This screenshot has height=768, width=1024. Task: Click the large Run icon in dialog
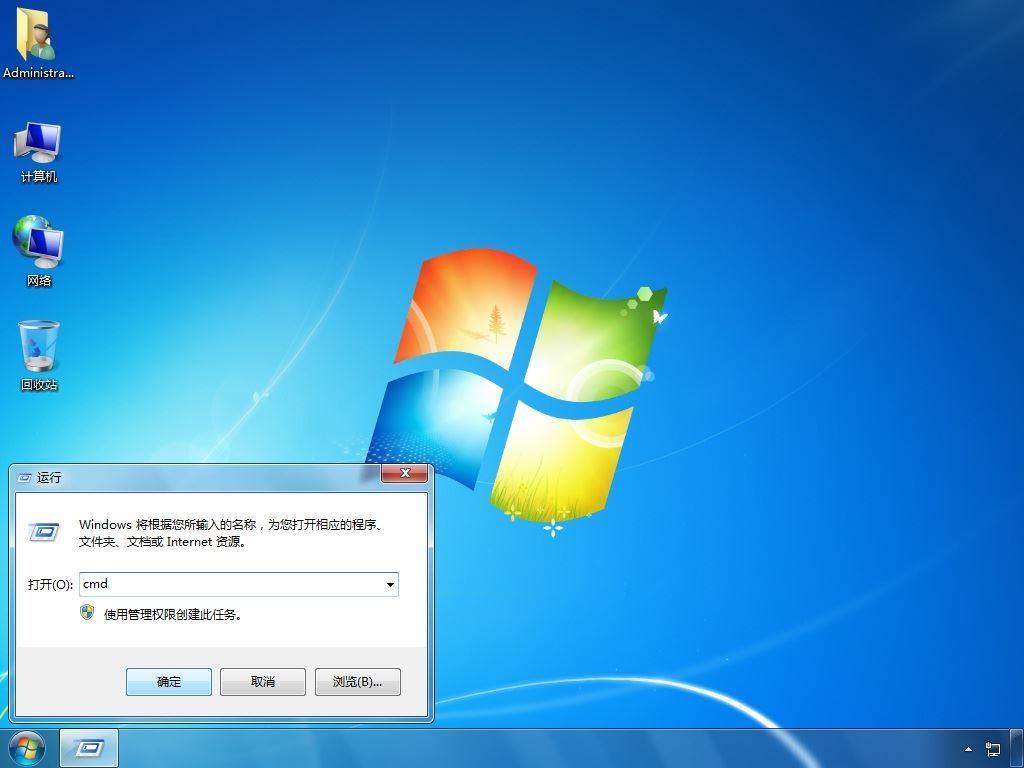coord(44,532)
